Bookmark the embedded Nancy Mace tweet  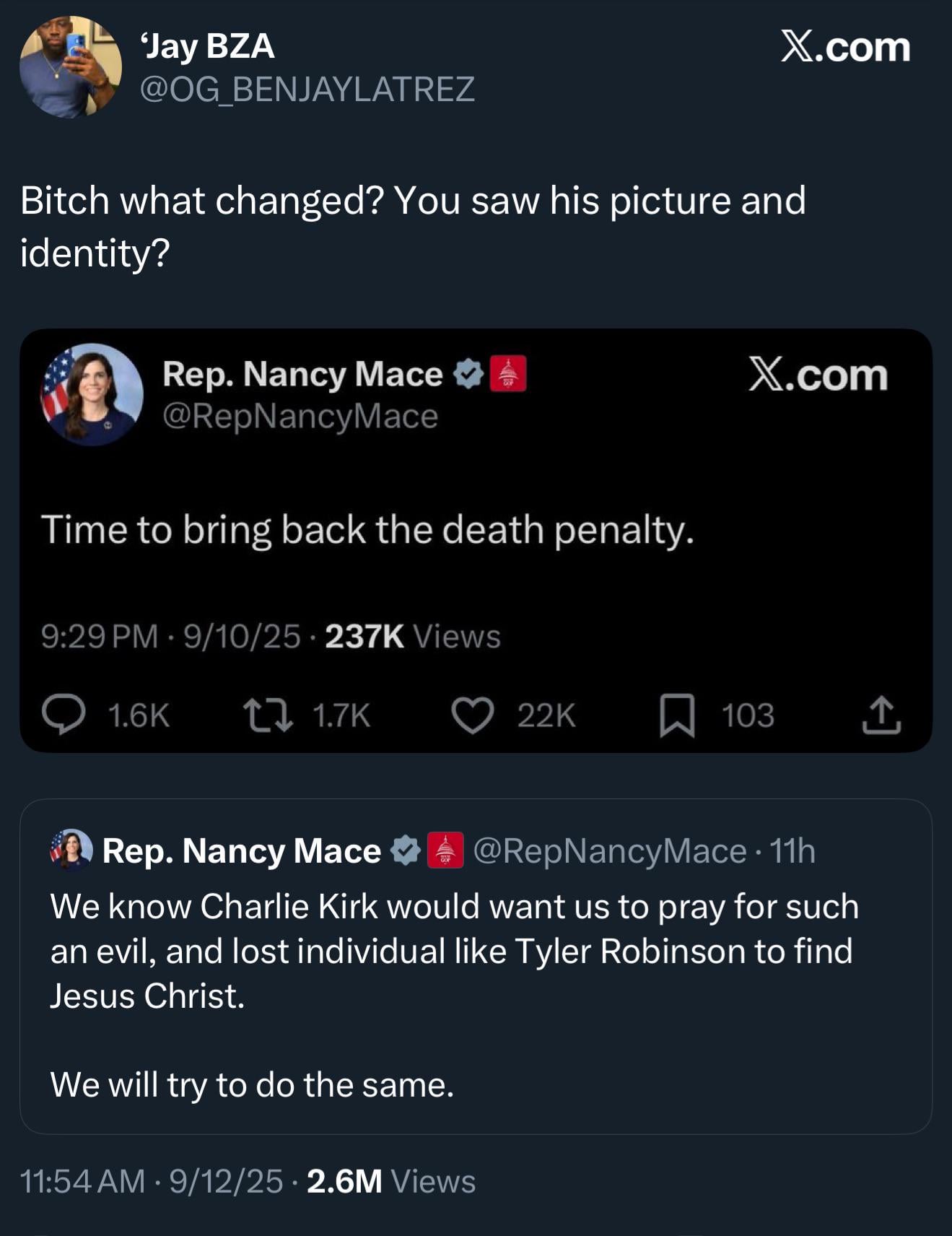pyautogui.click(x=677, y=715)
